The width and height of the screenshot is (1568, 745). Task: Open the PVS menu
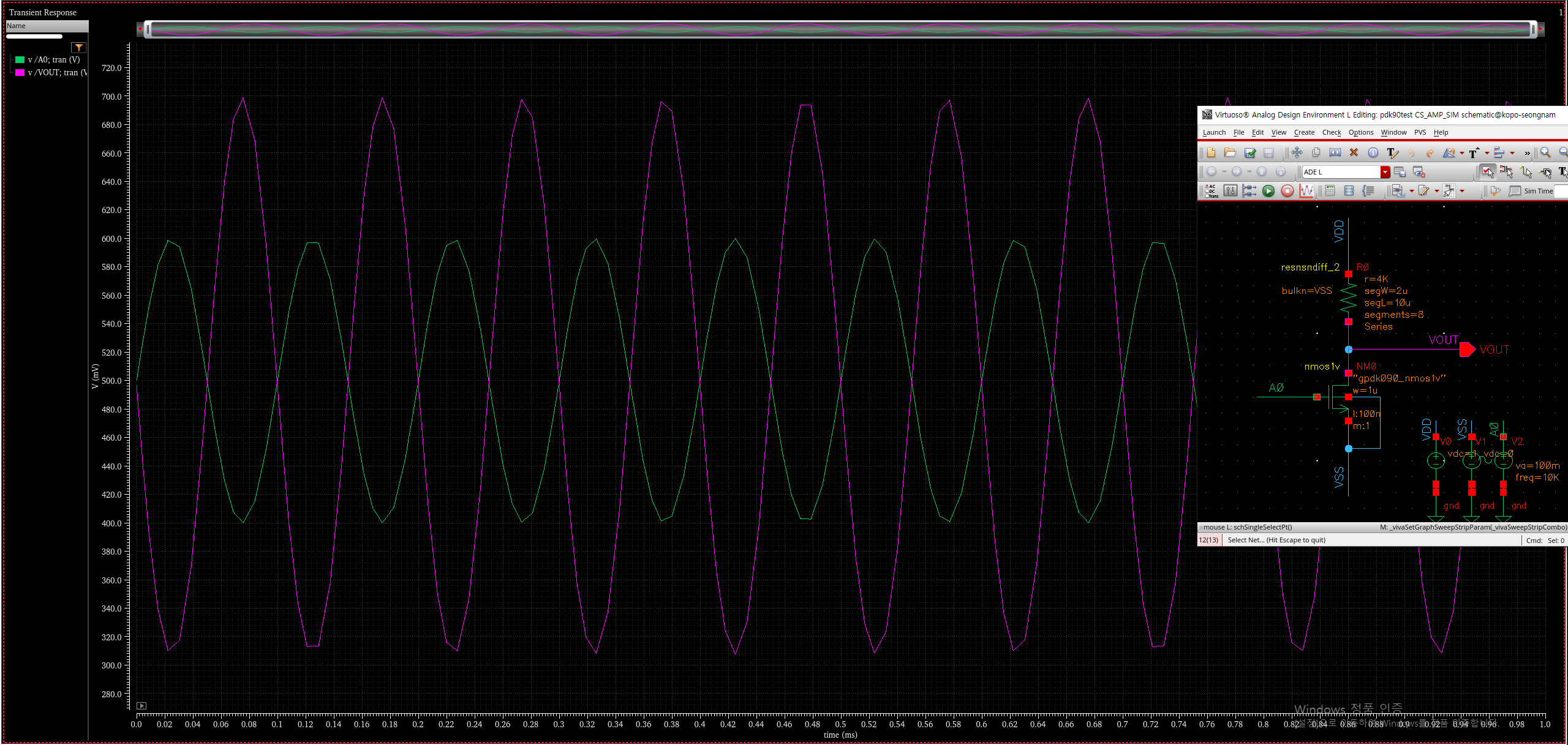tap(1420, 132)
